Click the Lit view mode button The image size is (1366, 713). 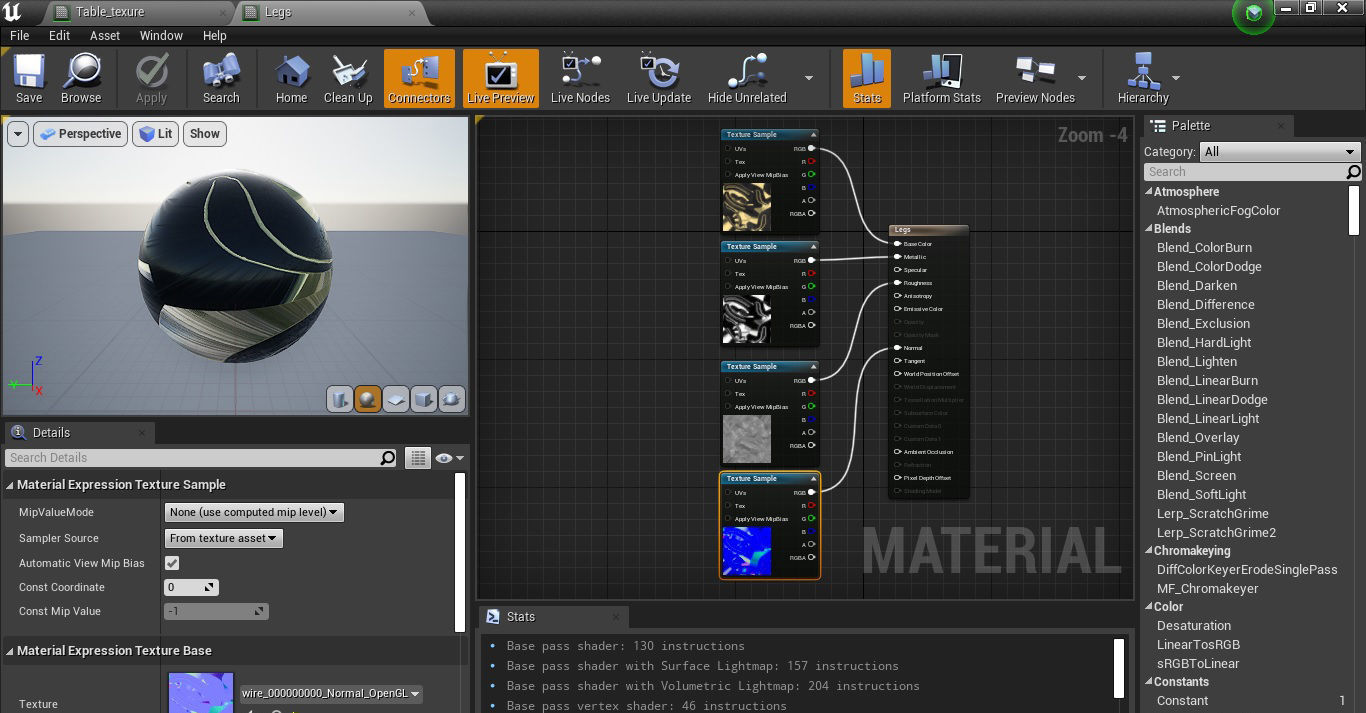click(155, 134)
